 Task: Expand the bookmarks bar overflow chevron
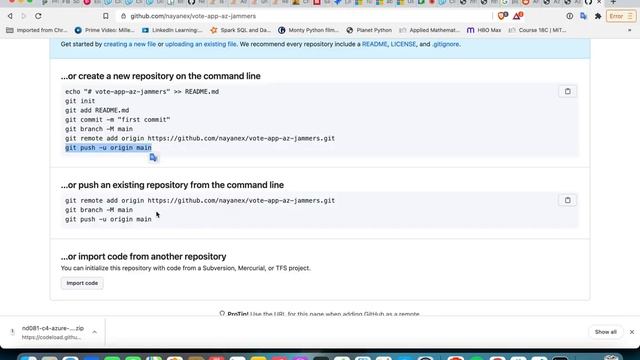(629, 30)
